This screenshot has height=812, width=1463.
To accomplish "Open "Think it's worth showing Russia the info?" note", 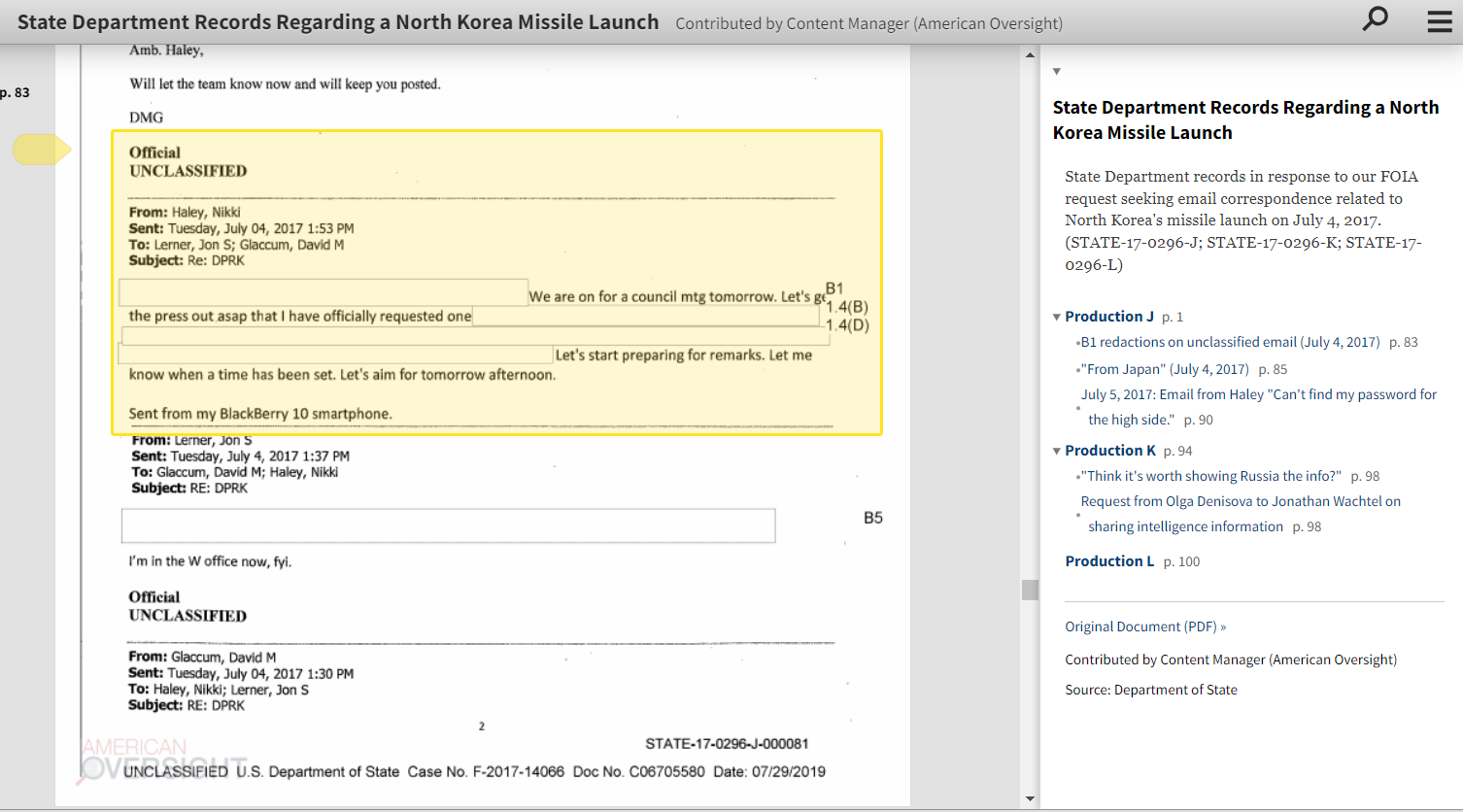I will tap(1211, 476).
